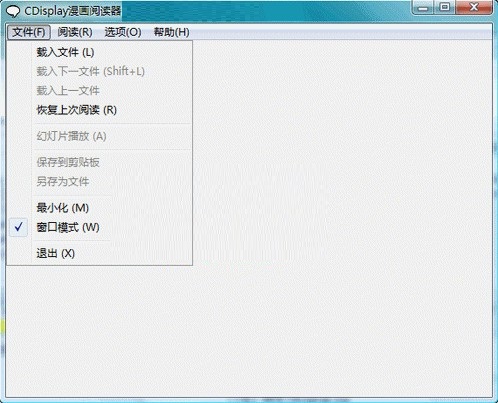498x403 pixels.
Task: Open the 帮助(H) menu
Action: [x=171, y=32]
